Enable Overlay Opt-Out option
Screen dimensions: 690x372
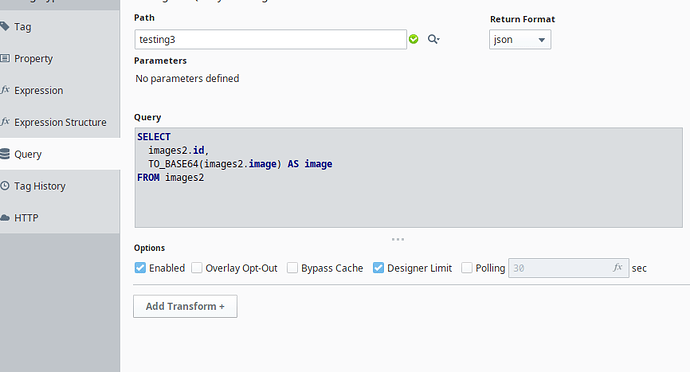(x=197, y=268)
